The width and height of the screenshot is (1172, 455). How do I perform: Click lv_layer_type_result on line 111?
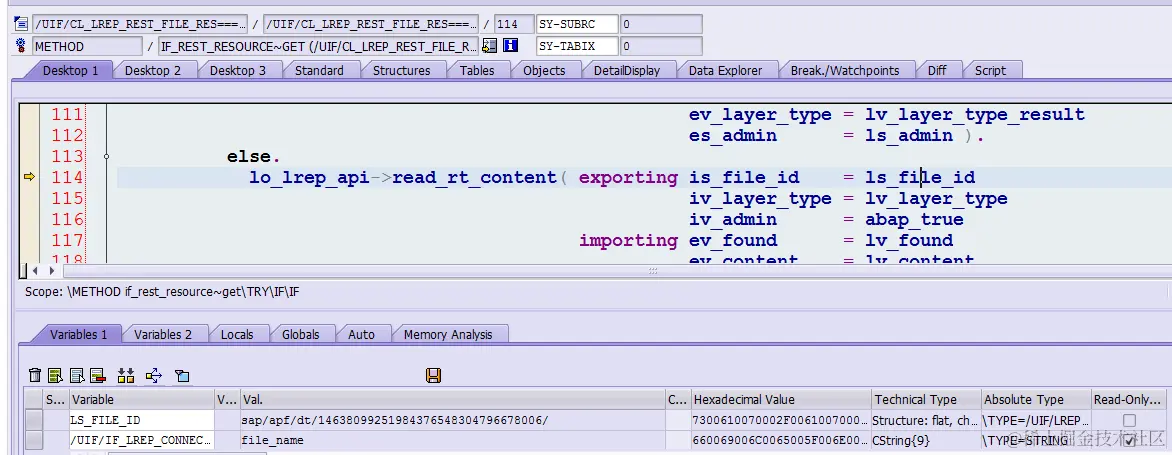coord(975,114)
